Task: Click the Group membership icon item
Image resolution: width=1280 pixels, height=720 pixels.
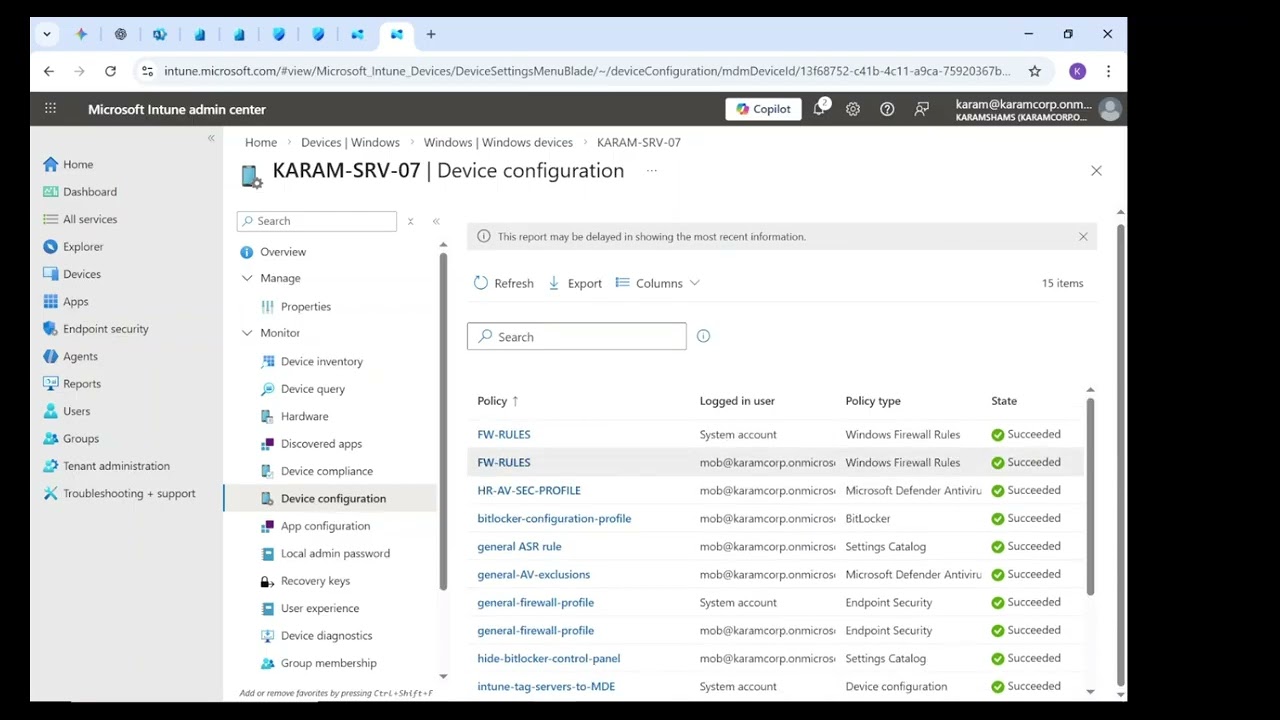Action: pos(267,663)
